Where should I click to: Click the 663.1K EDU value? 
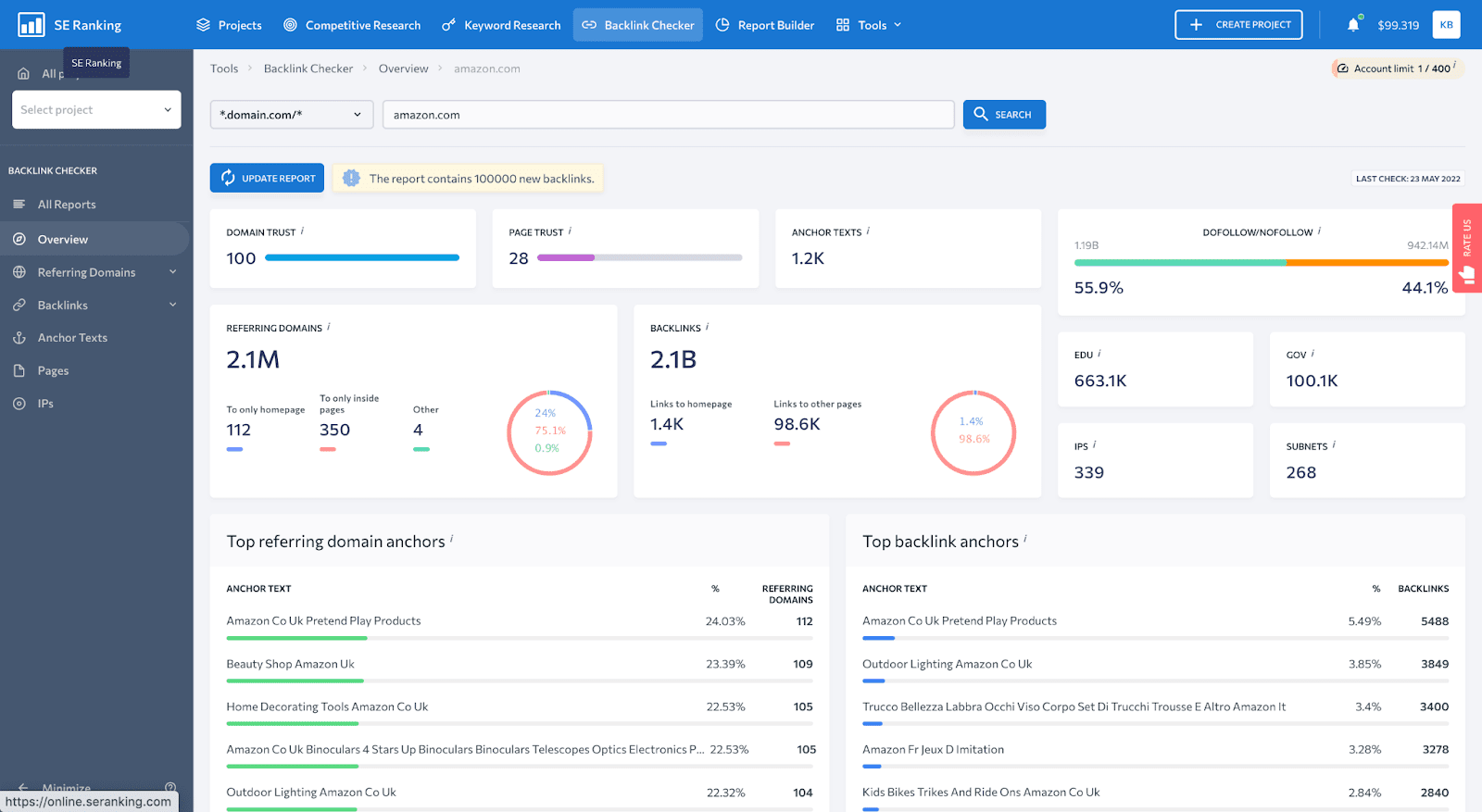pyautogui.click(x=1100, y=381)
